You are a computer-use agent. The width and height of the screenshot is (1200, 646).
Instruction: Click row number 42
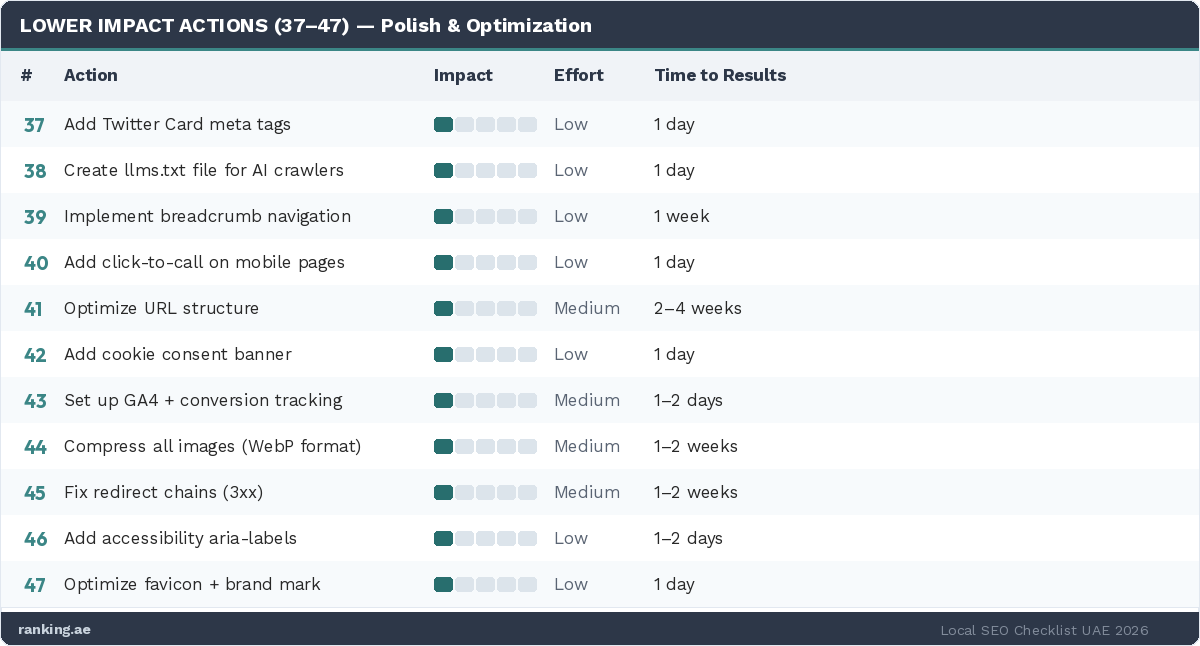point(34,355)
